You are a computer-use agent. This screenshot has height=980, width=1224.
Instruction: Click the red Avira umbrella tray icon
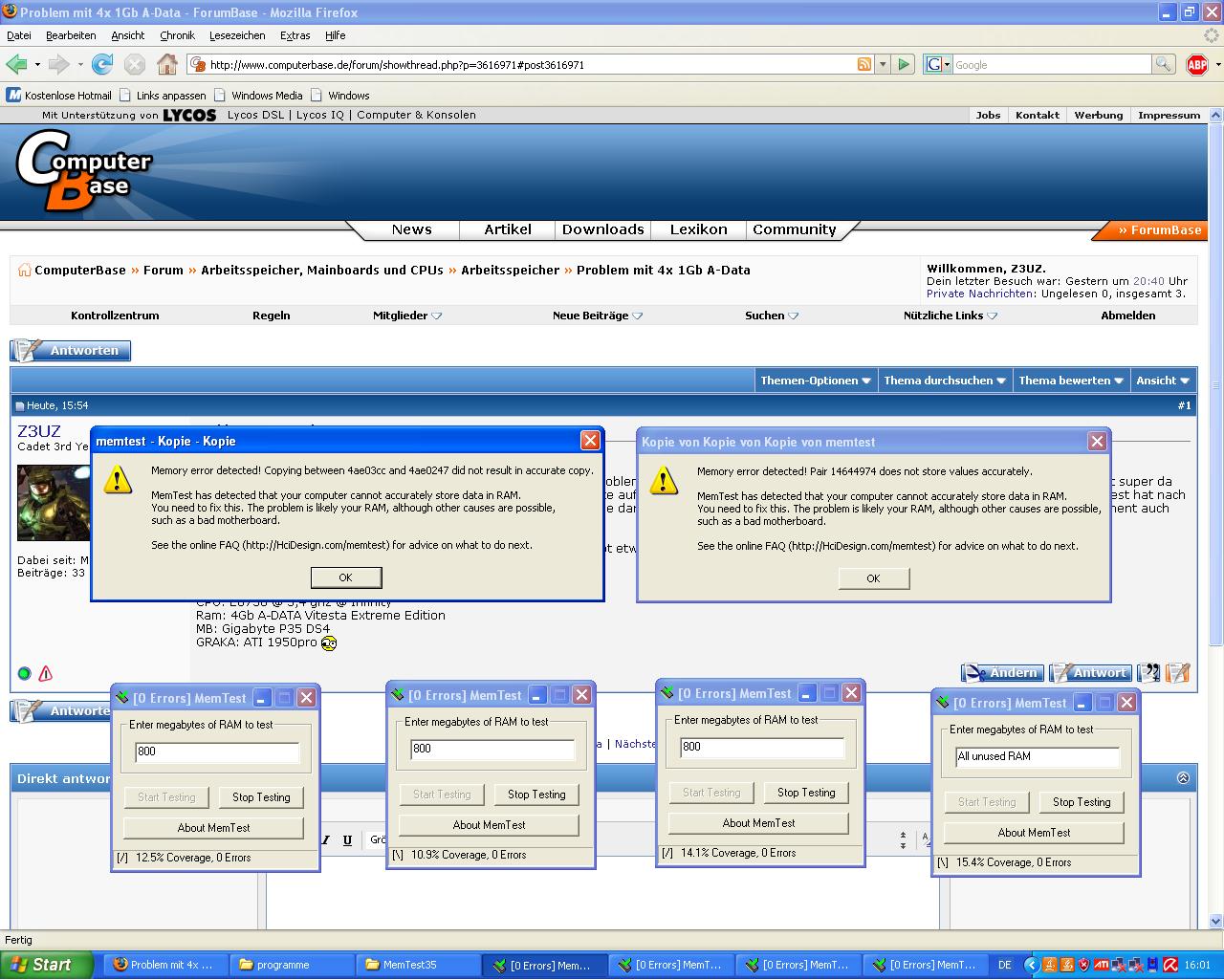[1169, 965]
